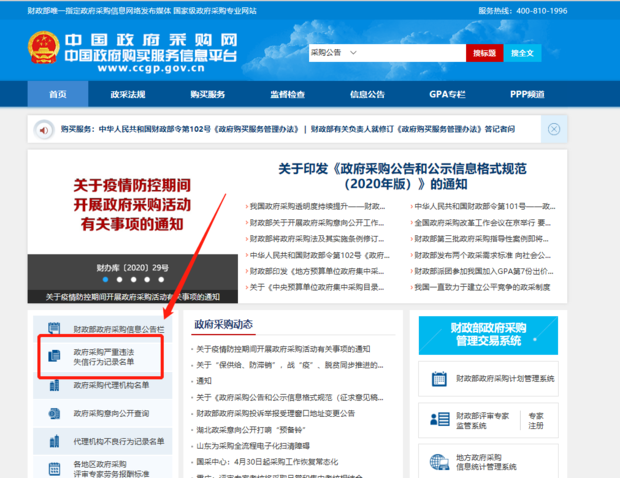Open 地方政府采购信息统计管理系统 link
Screen dimensions: 620x478
click(x=486, y=462)
